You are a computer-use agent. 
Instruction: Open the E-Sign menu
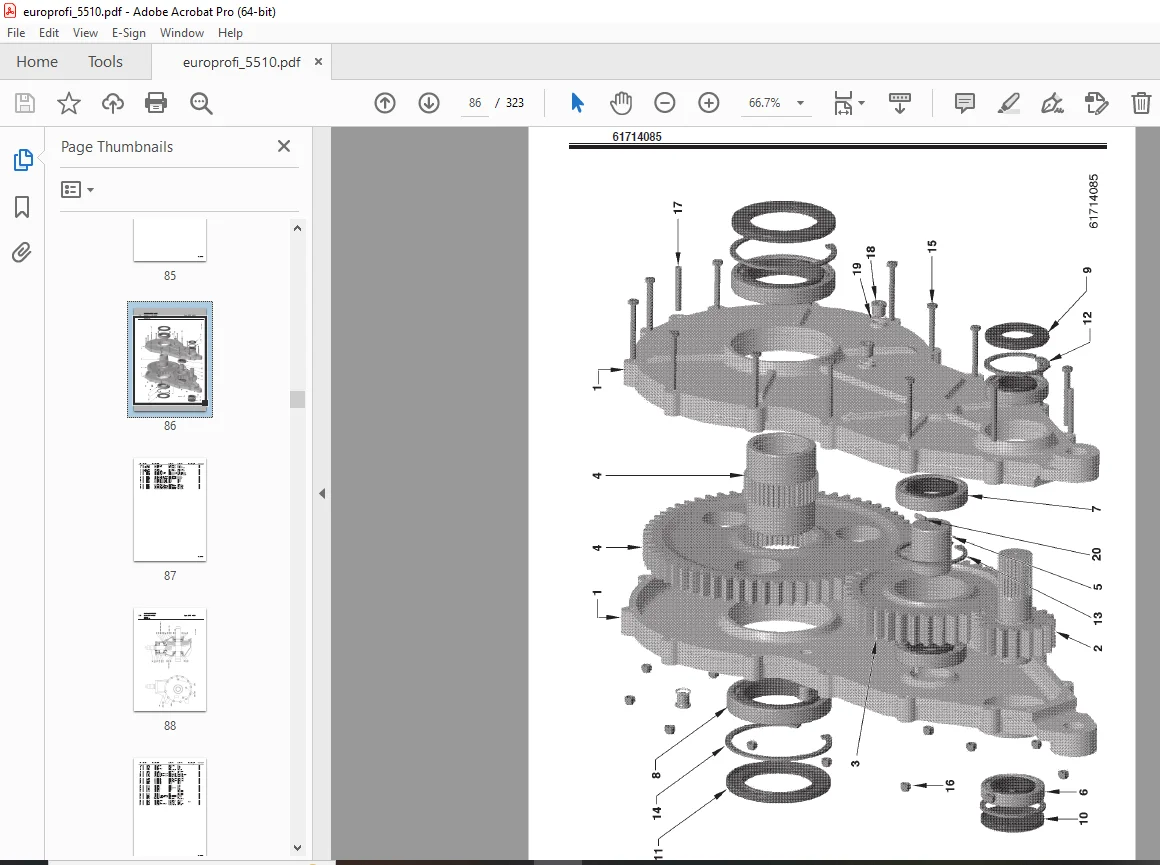[x=129, y=33]
